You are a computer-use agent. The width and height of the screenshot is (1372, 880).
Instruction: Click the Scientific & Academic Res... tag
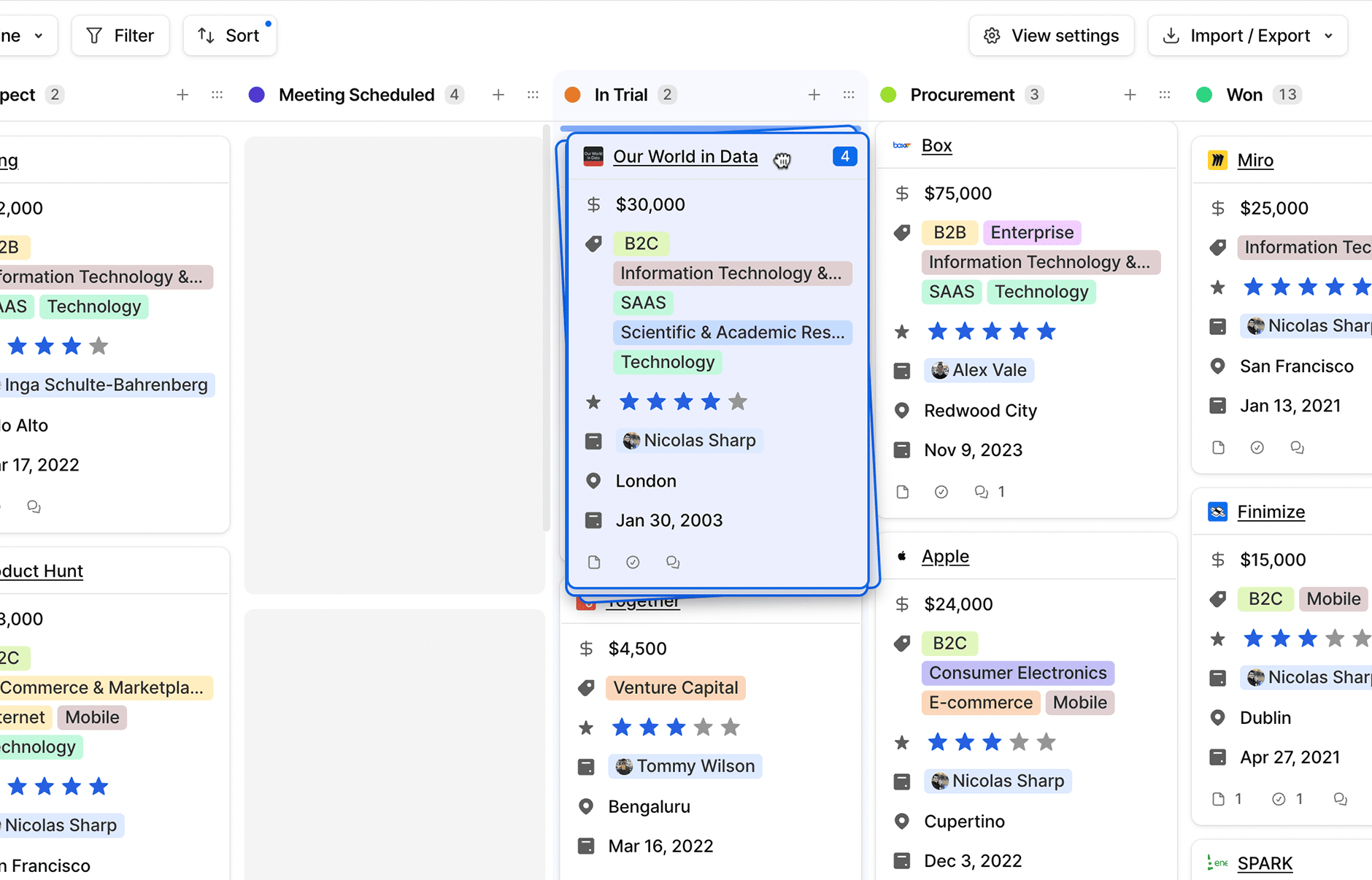[732, 332]
